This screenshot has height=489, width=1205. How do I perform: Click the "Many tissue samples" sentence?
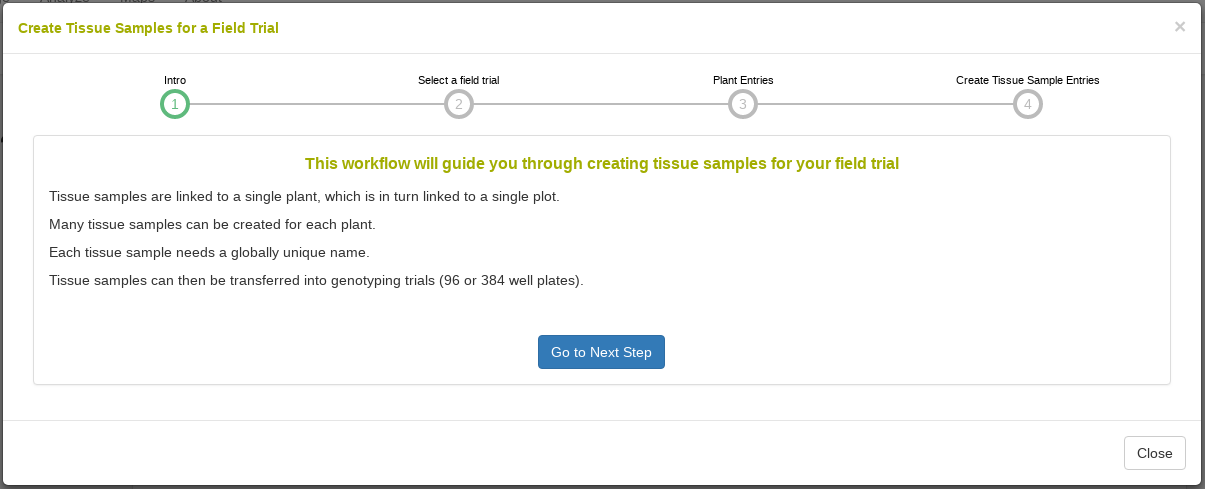click(x=212, y=224)
